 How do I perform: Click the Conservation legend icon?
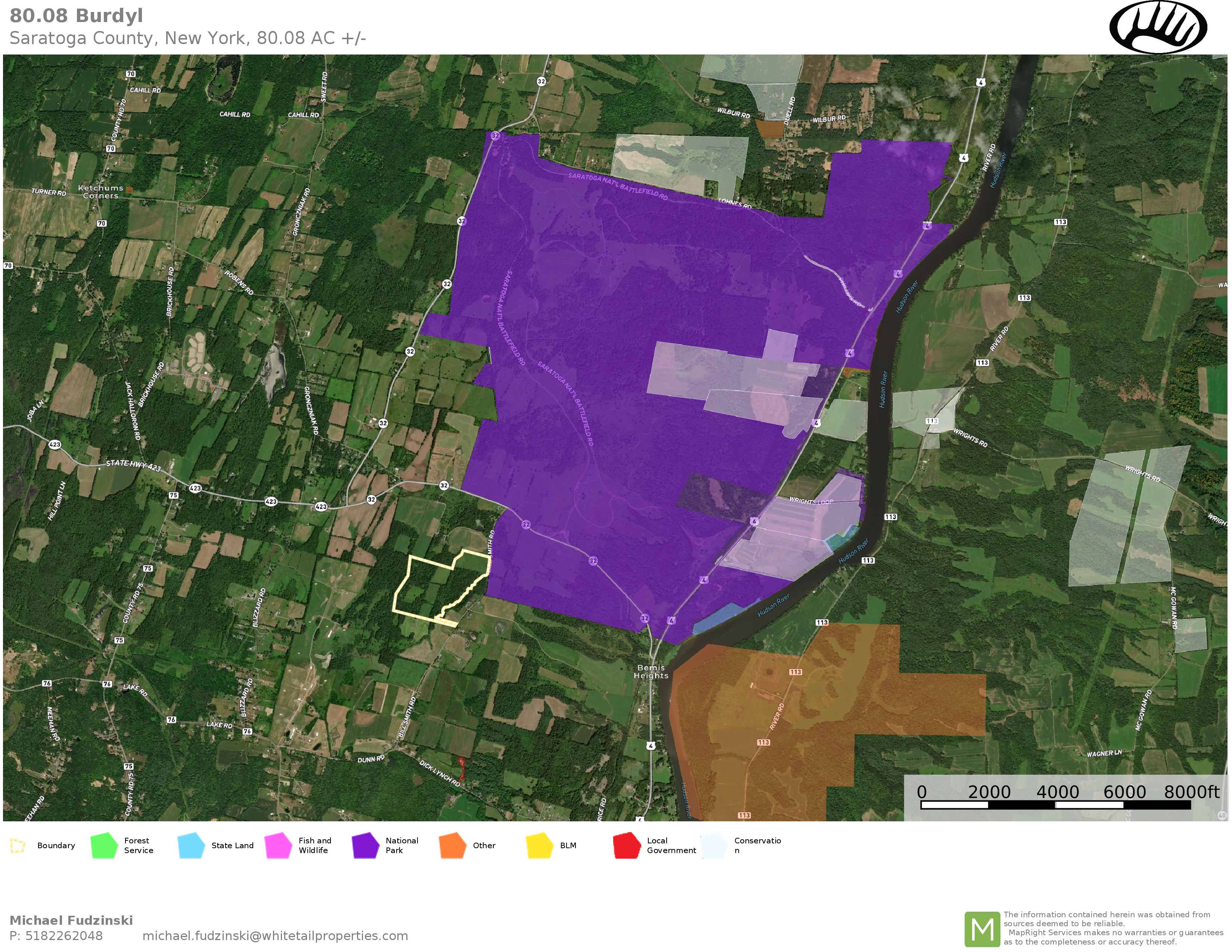click(714, 845)
